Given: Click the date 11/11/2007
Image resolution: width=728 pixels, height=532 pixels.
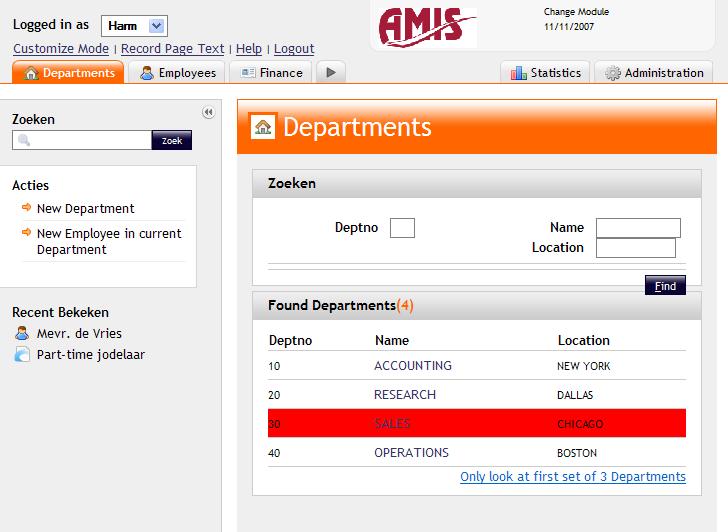Looking at the screenshot, I should [x=569, y=26].
